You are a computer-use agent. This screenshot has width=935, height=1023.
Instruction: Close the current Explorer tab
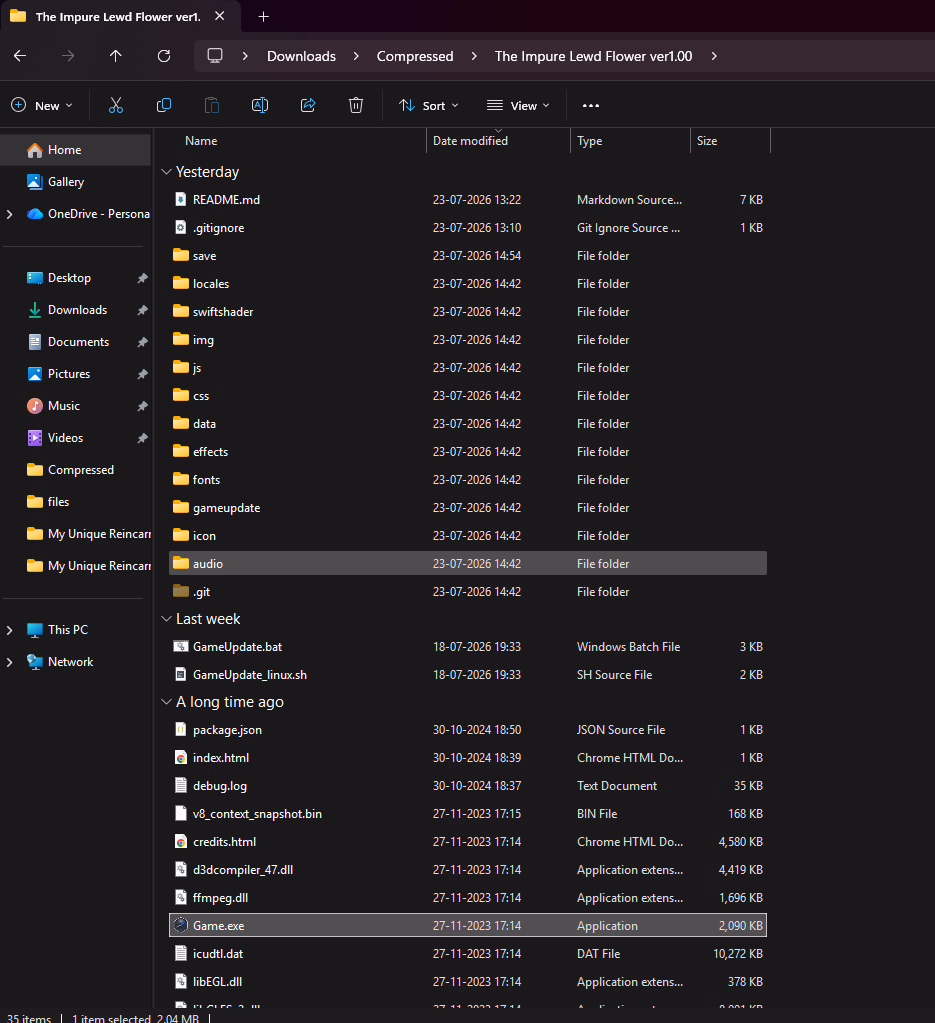pos(220,16)
